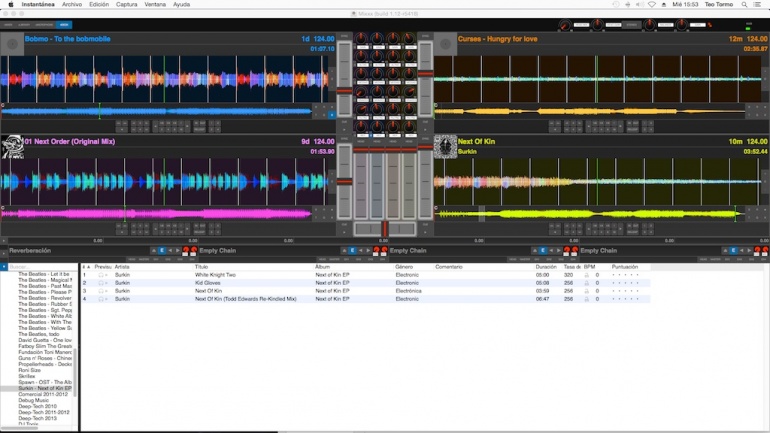Click RELOOP under the 01 Next Order deck
The image size is (770, 433).
coord(199,232)
